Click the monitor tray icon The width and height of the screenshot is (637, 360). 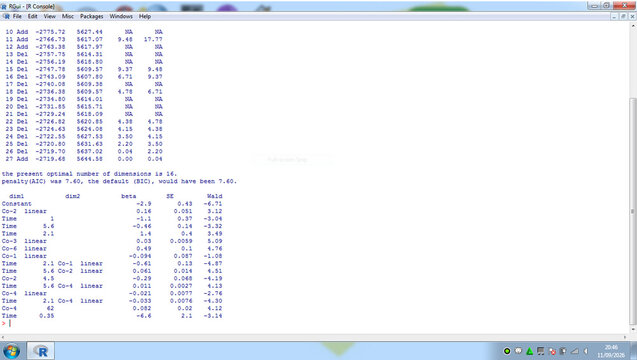541,351
